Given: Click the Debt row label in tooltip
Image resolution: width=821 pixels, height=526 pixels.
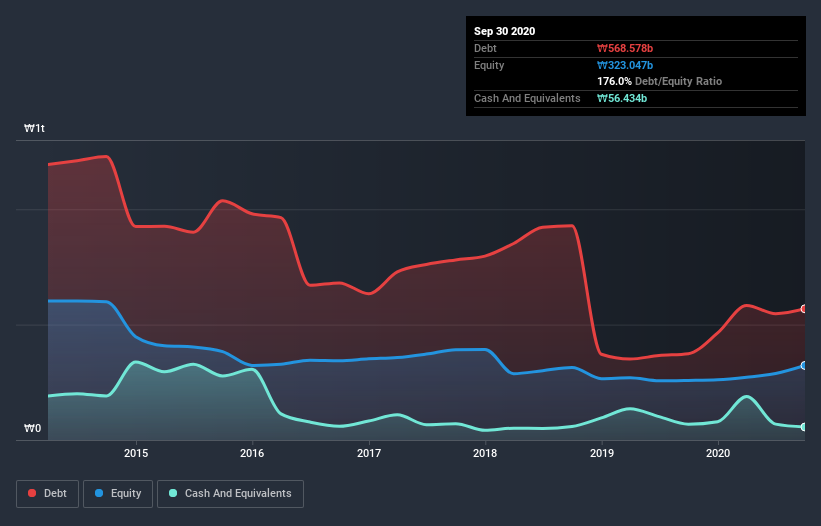Looking at the screenshot, I should (x=485, y=48).
